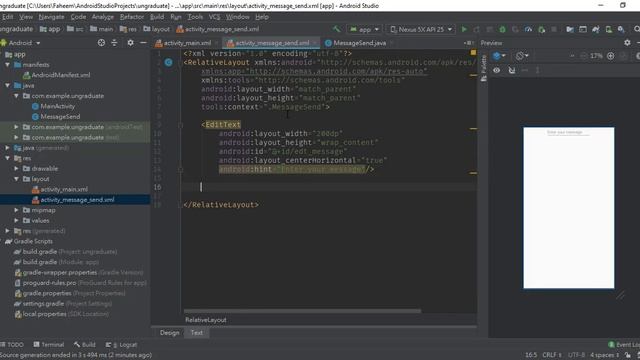
Task: Select the Text tab below editor
Action: [196, 333]
